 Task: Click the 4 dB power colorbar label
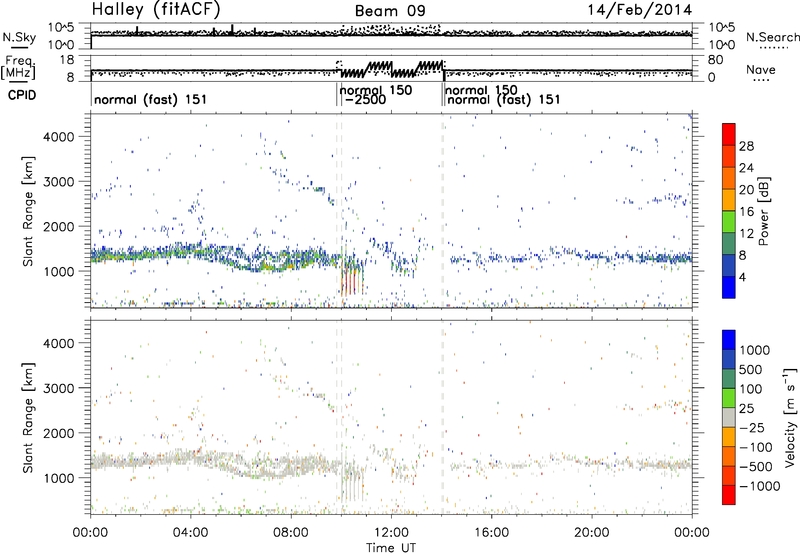point(743,277)
